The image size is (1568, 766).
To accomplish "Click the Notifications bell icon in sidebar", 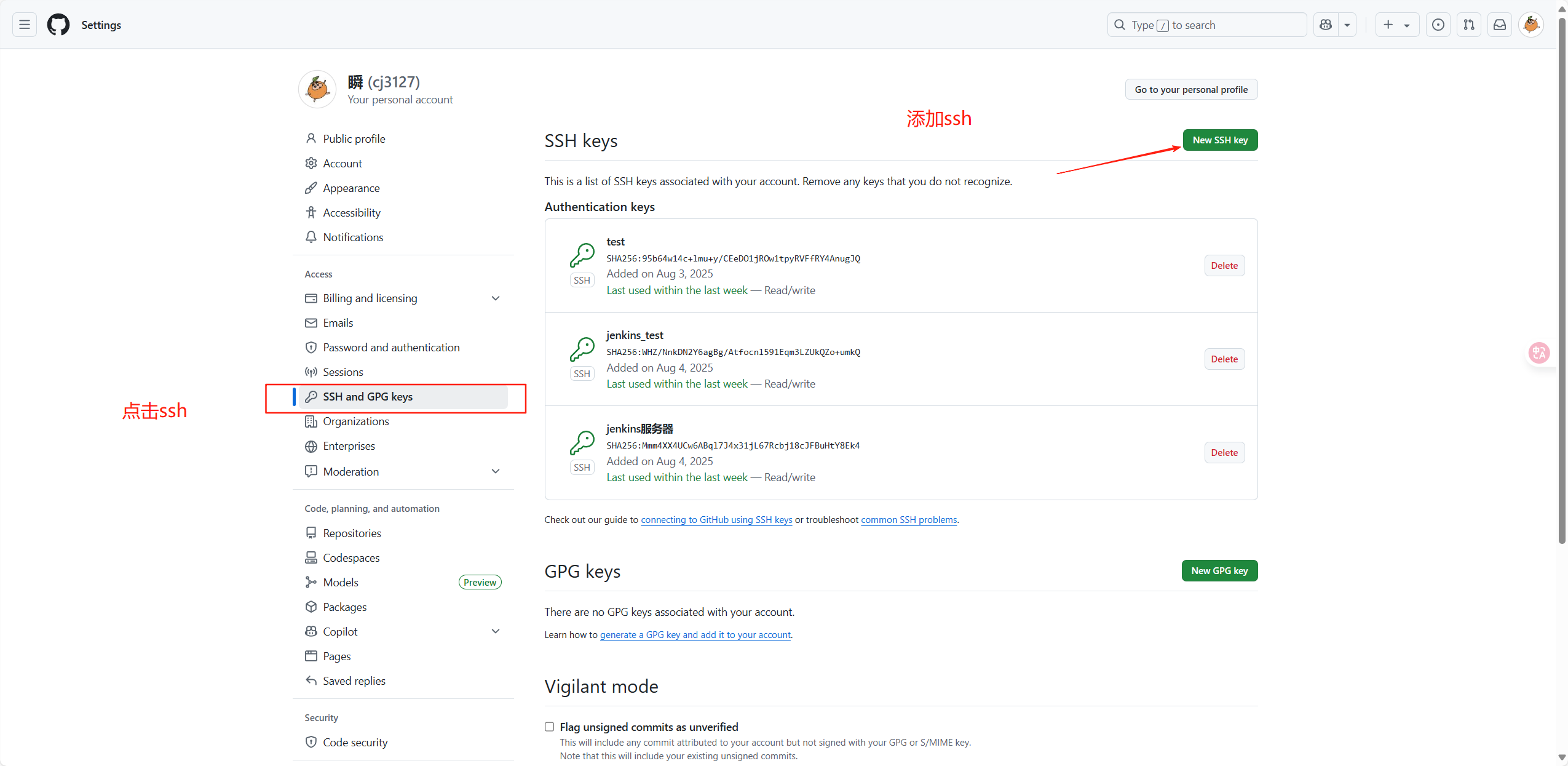I will click(311, 237).
